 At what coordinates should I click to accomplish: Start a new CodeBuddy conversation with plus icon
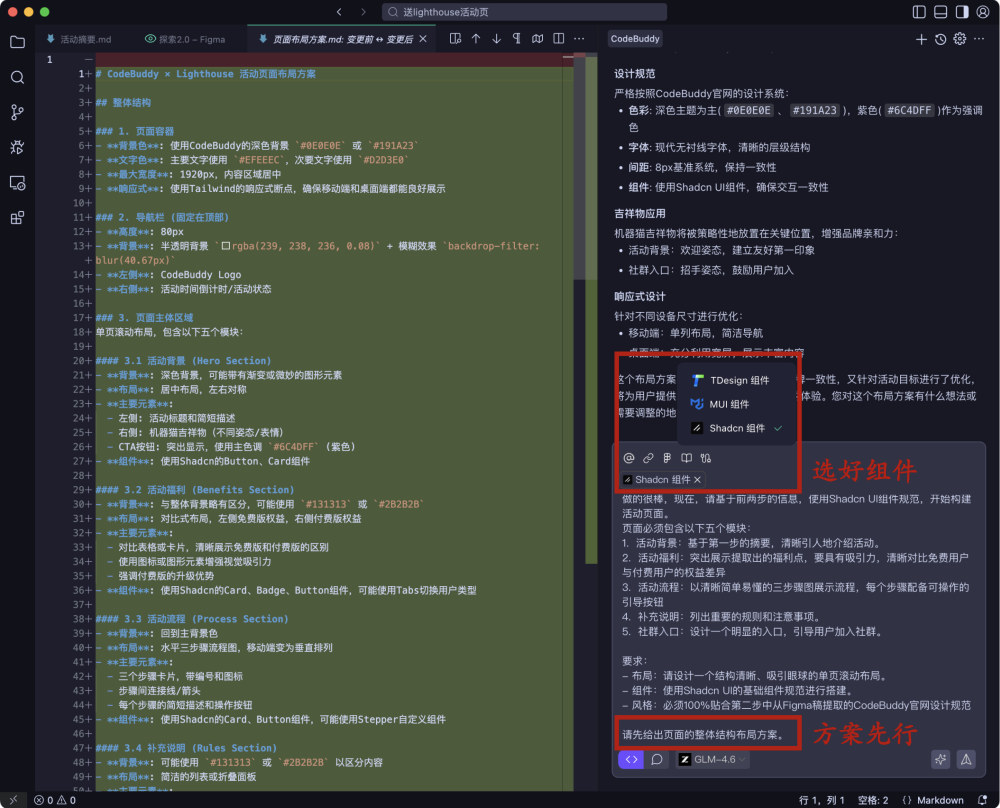(x=920, y=38)
